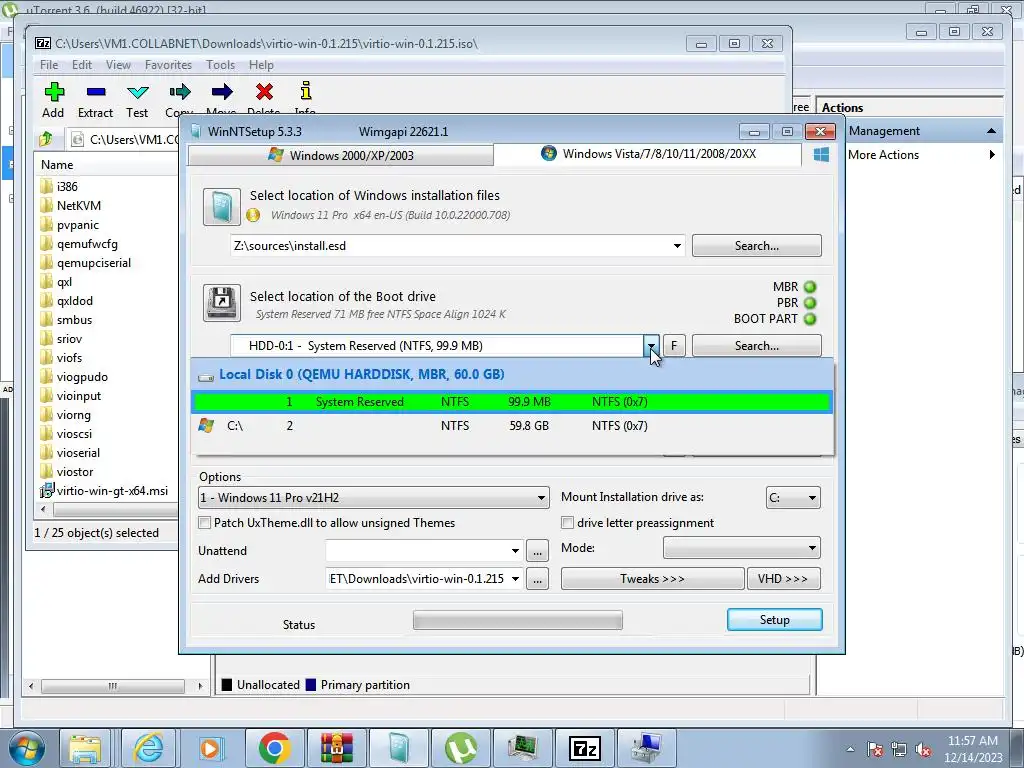Click Search for boot drive location
The width and height of the screenshot is (1024, 768).
pos(757,345)
